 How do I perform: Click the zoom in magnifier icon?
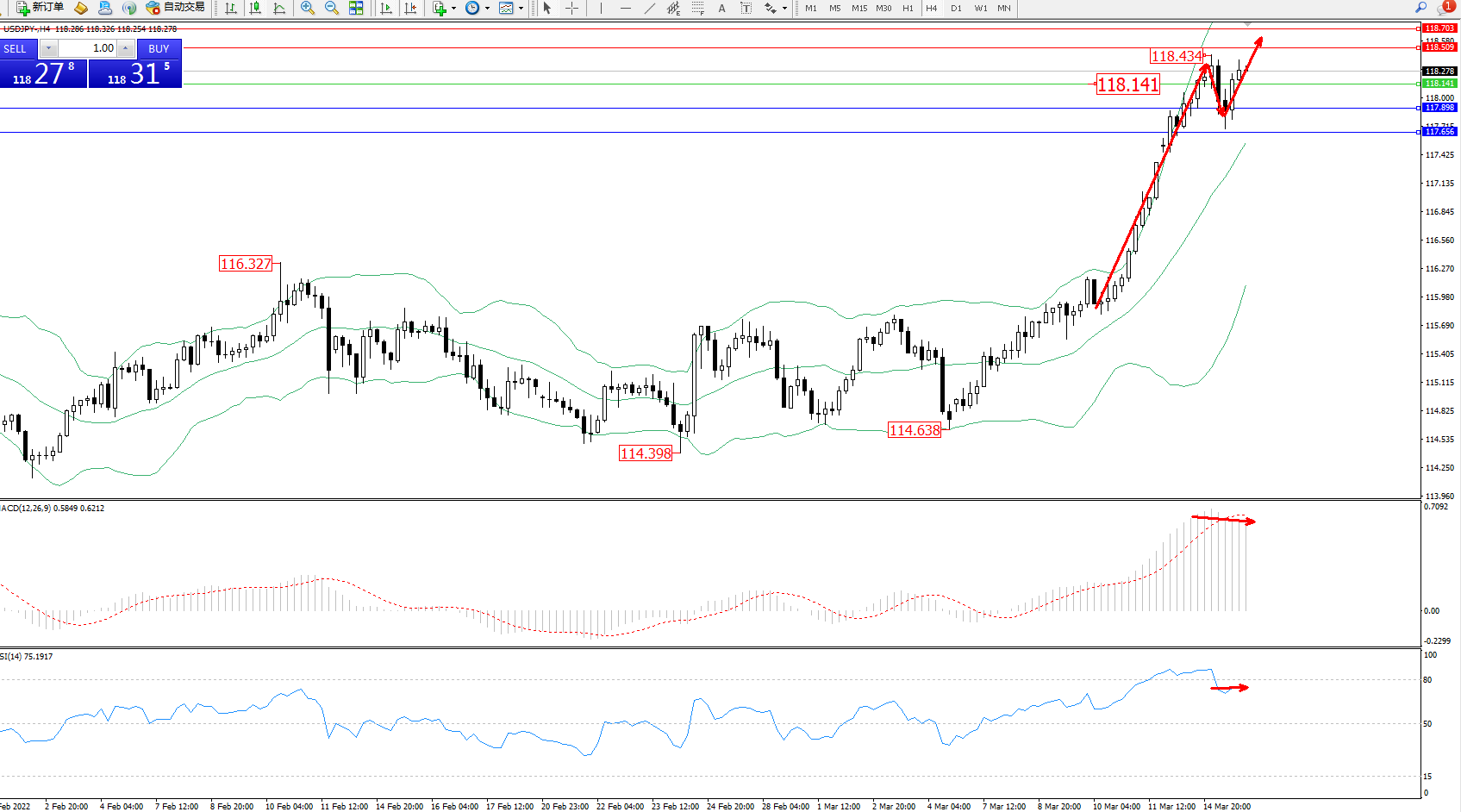(307, 8)
